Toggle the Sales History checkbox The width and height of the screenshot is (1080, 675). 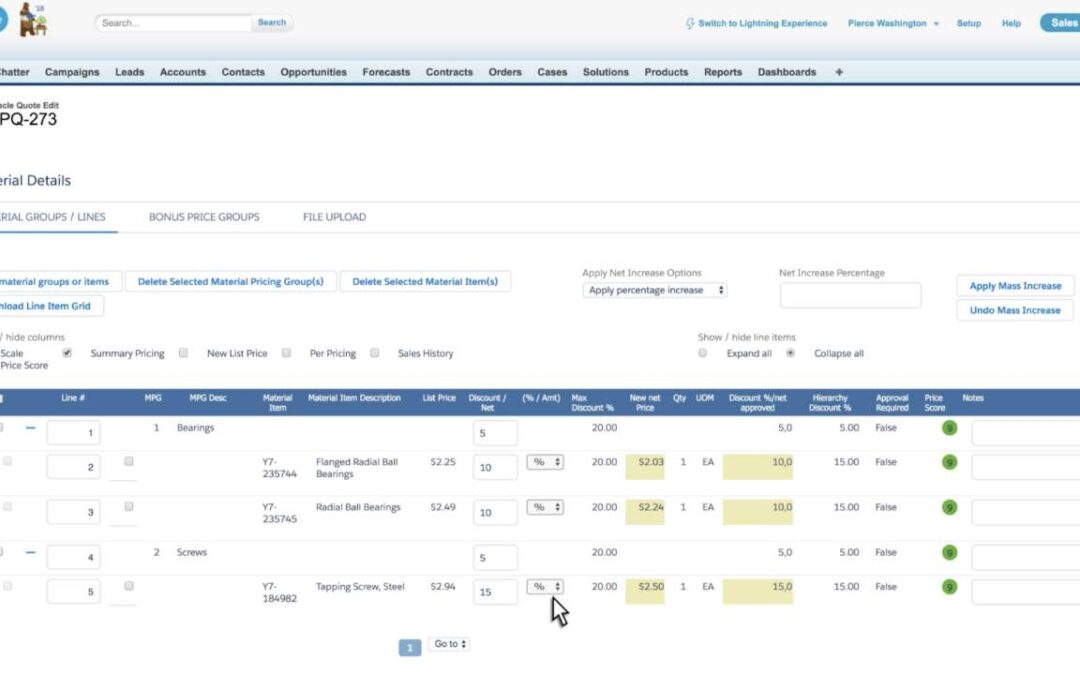tap(374, 353)
